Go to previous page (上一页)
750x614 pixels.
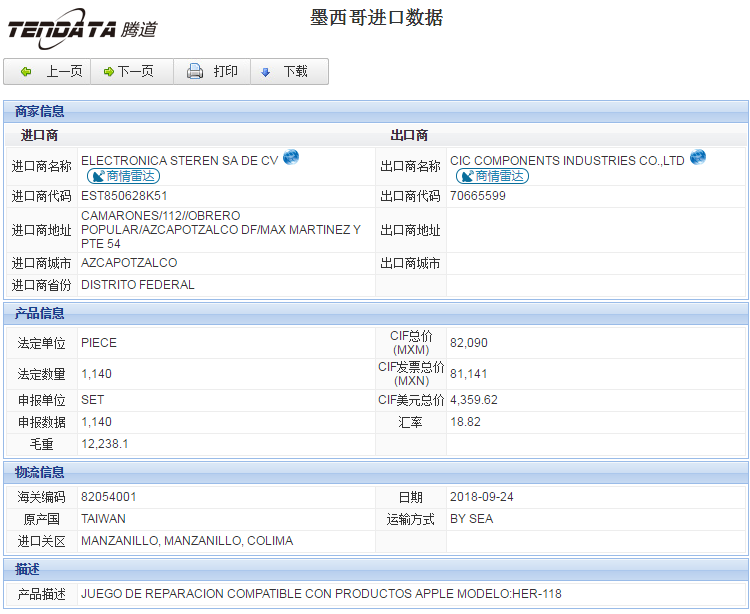tap(50, 72)
